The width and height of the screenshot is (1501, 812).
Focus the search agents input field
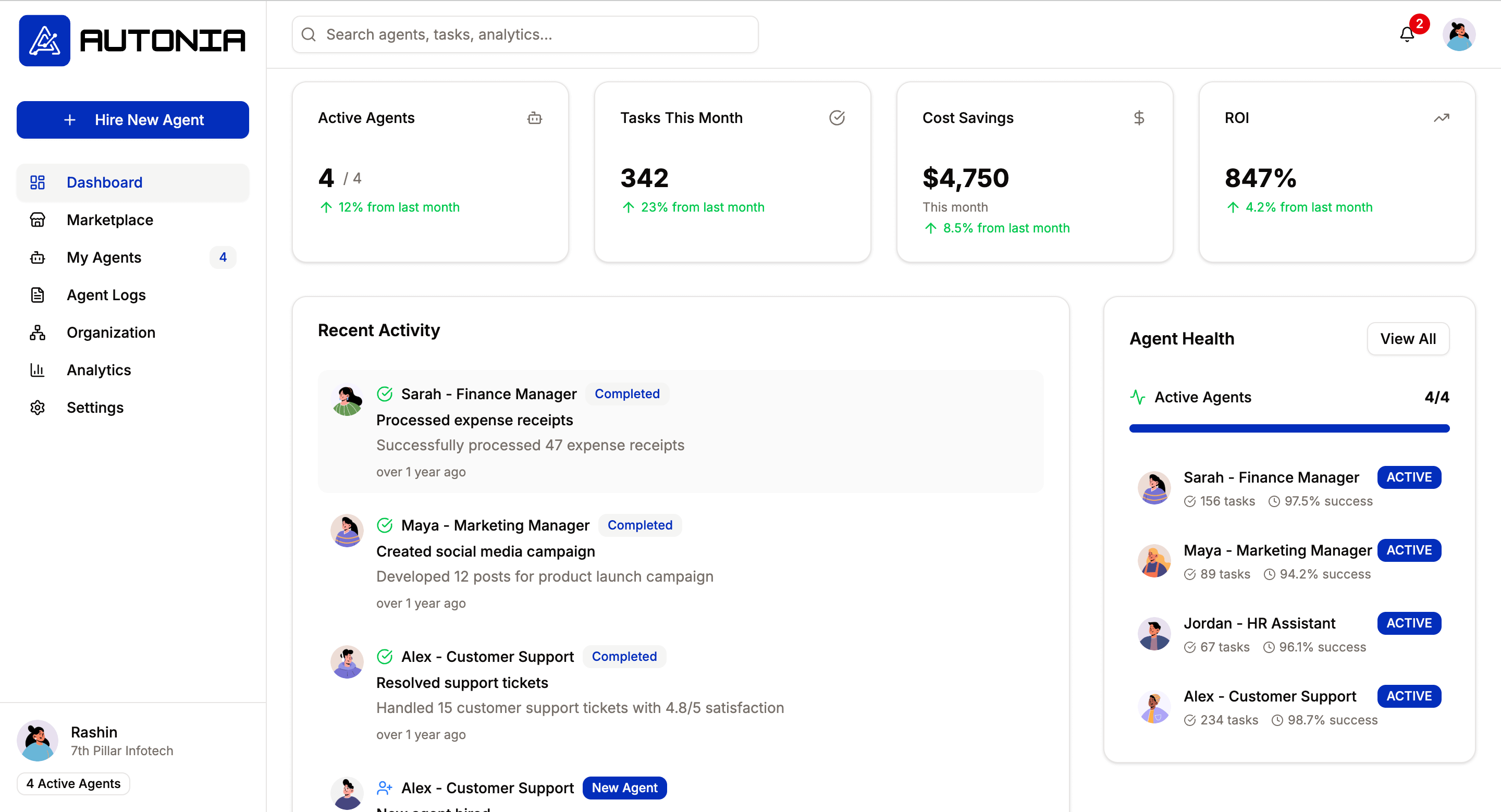(x=524, y=35)
